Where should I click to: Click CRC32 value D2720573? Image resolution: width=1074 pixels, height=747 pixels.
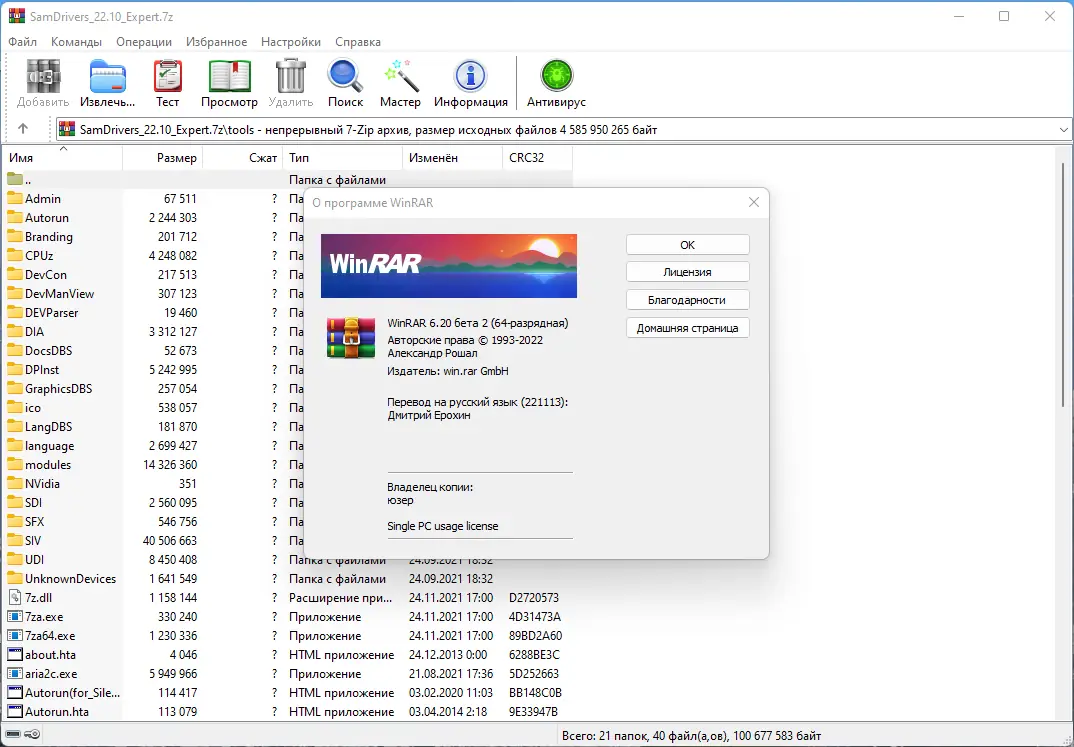534,598
